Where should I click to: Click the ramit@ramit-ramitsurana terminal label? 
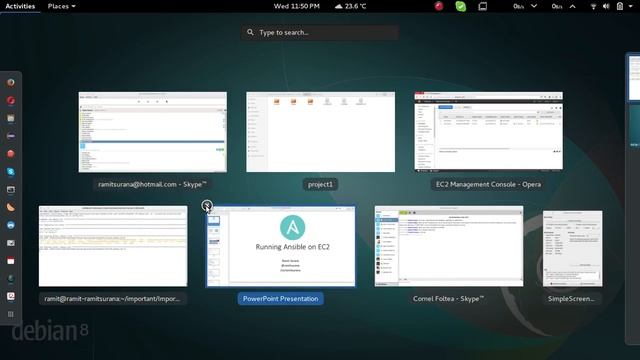[113, 299]
